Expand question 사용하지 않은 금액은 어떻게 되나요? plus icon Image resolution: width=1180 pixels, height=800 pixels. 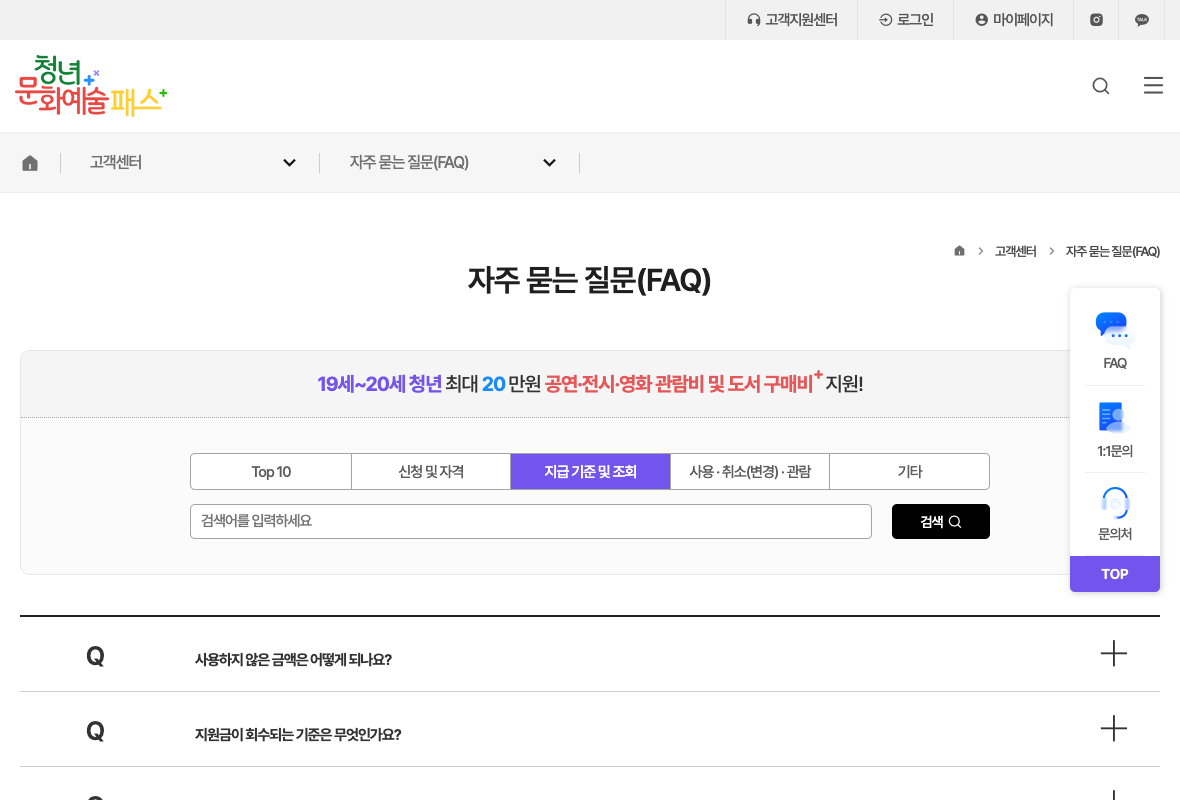(1114, 653)
